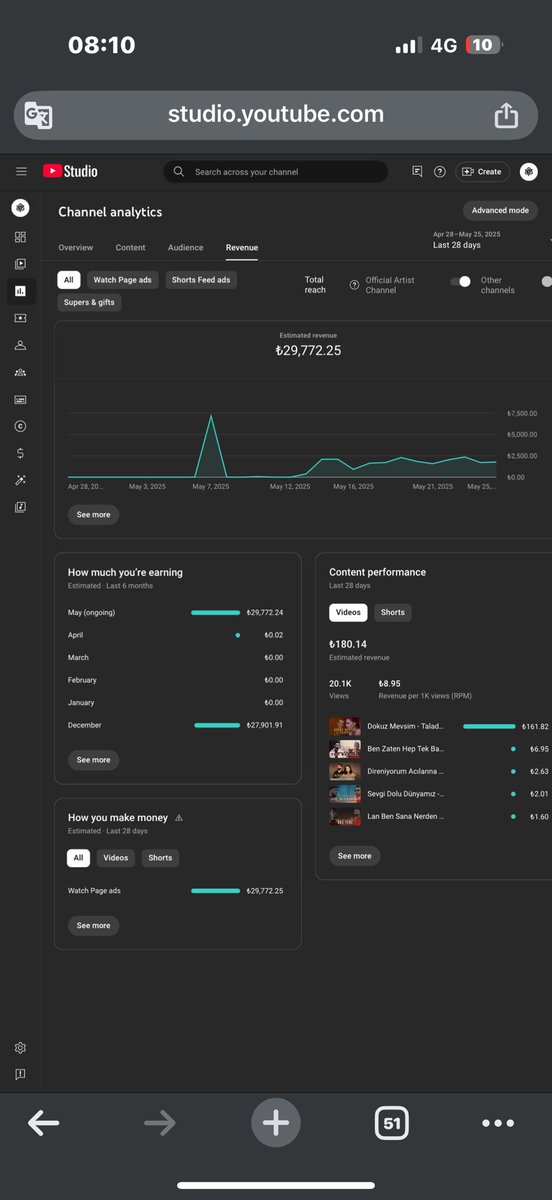The width and height of the screenshot is (552, 1200).
Task: Tap the browser translate icon
Action: coord(39,115)
